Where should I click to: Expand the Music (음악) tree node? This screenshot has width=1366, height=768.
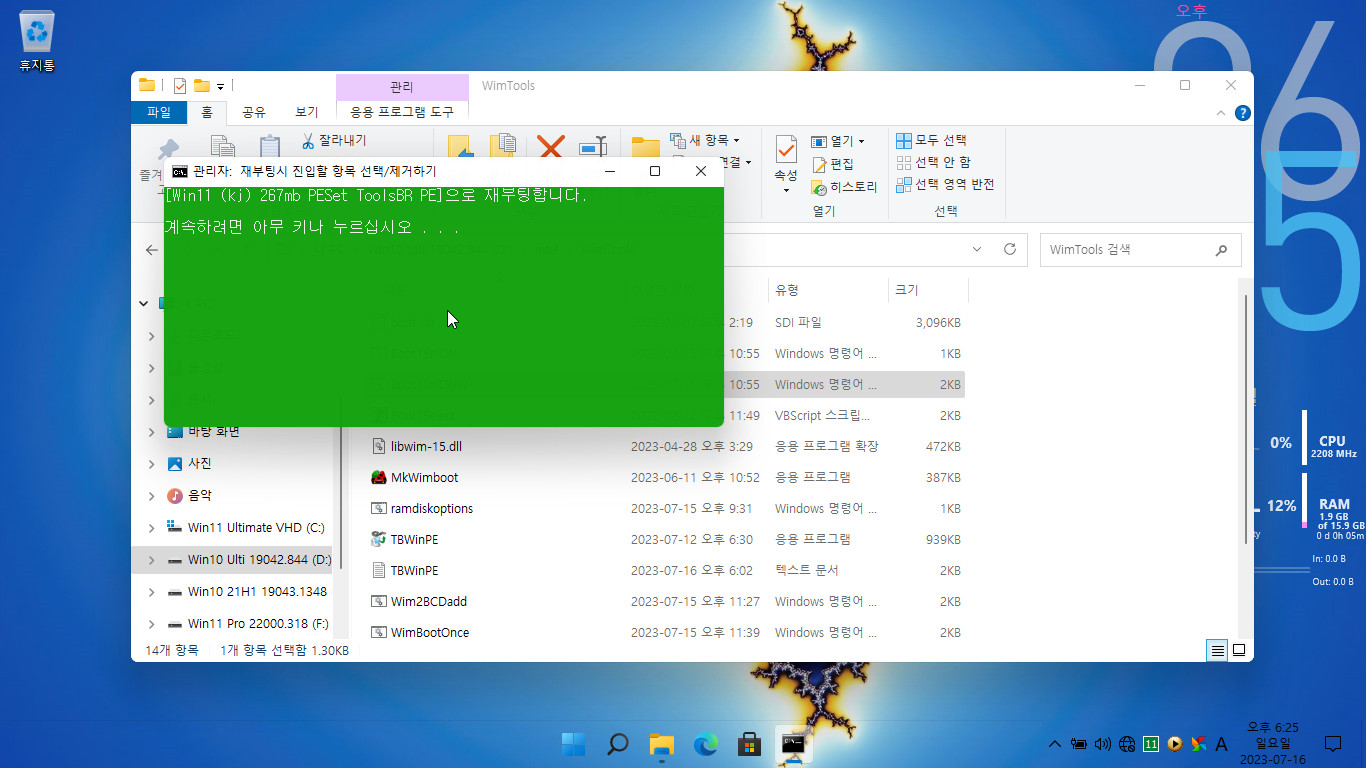[x=152, y=496]
